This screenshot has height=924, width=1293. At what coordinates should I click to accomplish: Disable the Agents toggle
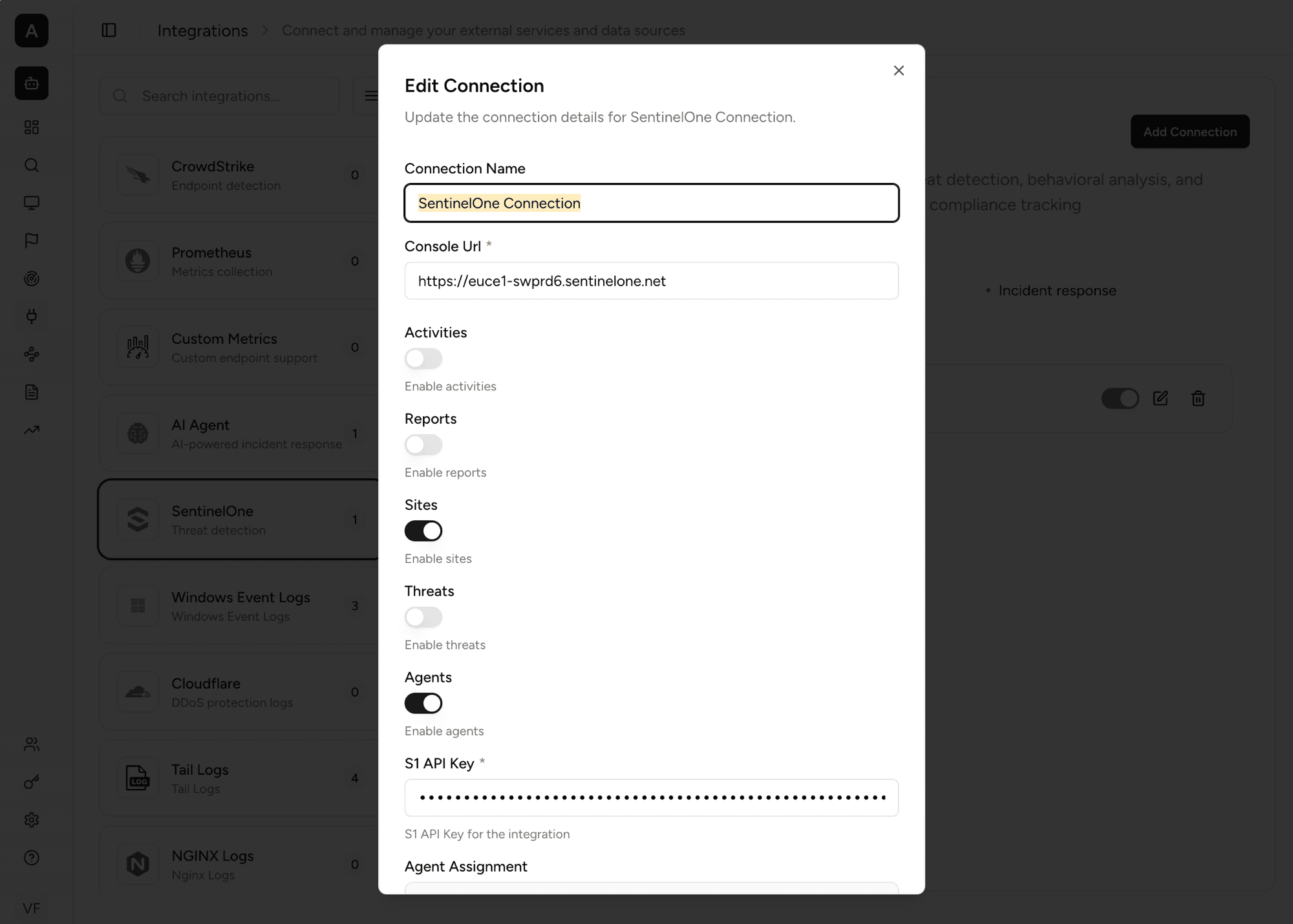423,703
